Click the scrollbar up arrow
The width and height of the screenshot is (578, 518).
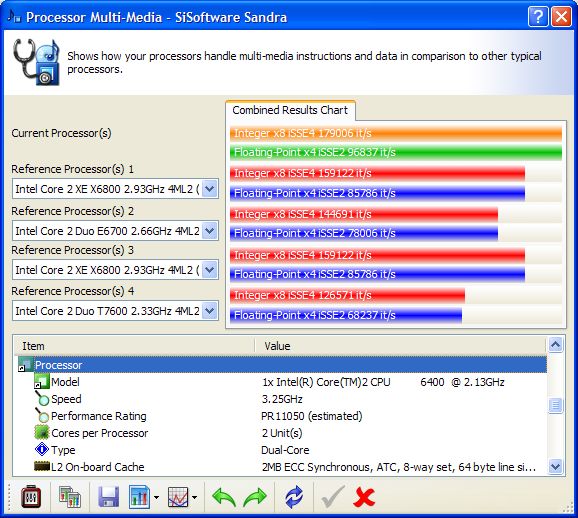tap(555, 345)
